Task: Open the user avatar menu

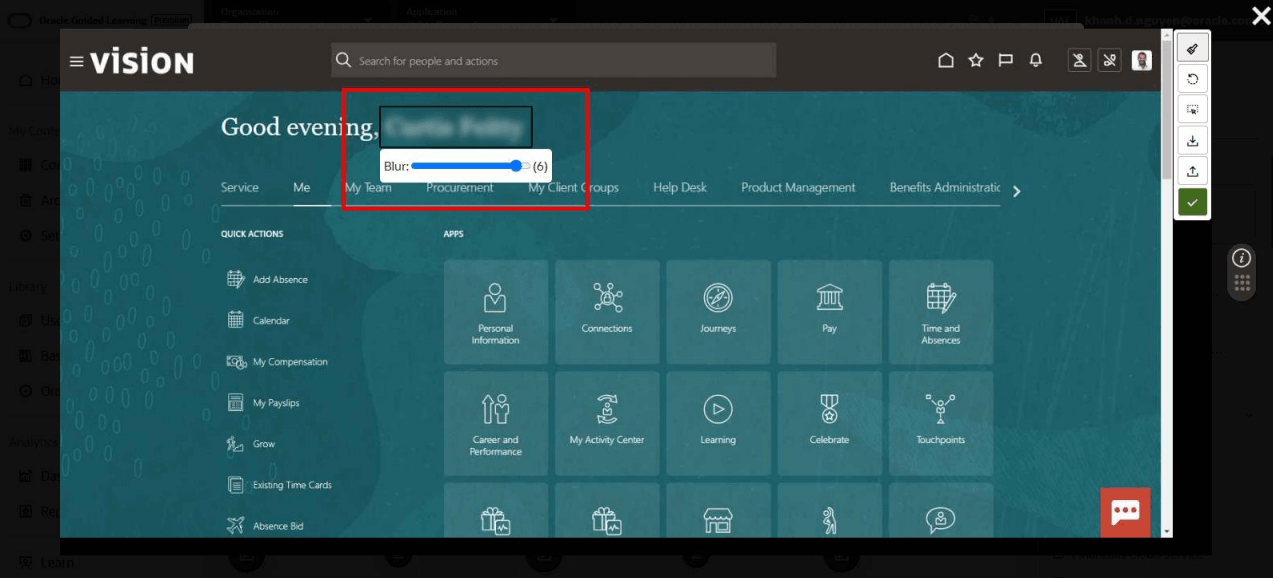Action: (x=1142, y=61)
